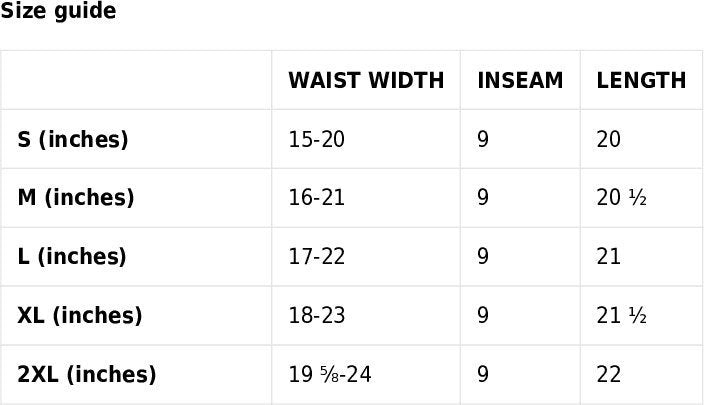Screen dimensions: 704x405
Task: Click the length value 22 for size 2XL
Action: click(608, 375)
